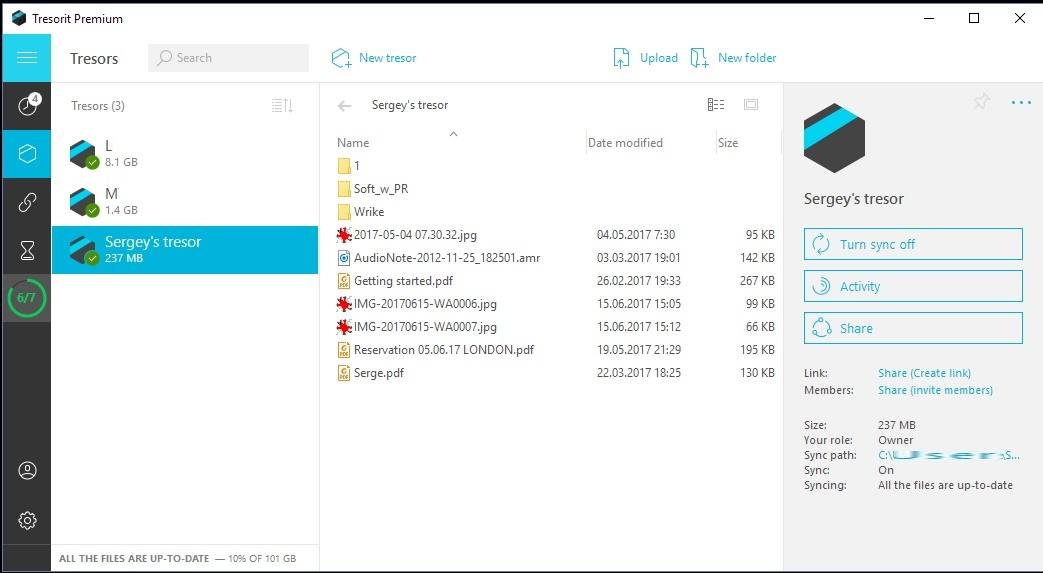
Task: Sort by Date modified column
Action: [x=625, y=142]
